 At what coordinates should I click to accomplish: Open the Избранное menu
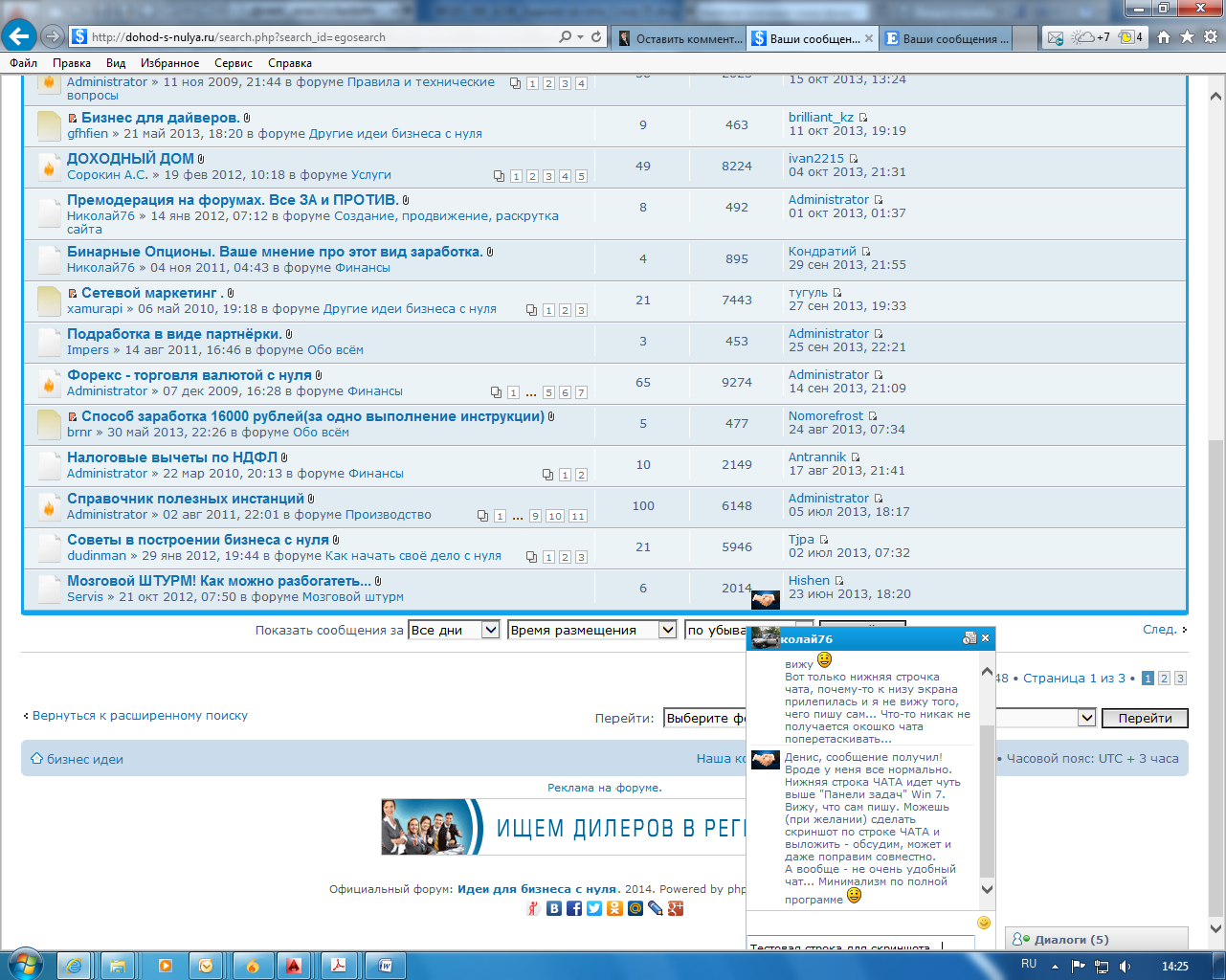[x=169, y=63]
